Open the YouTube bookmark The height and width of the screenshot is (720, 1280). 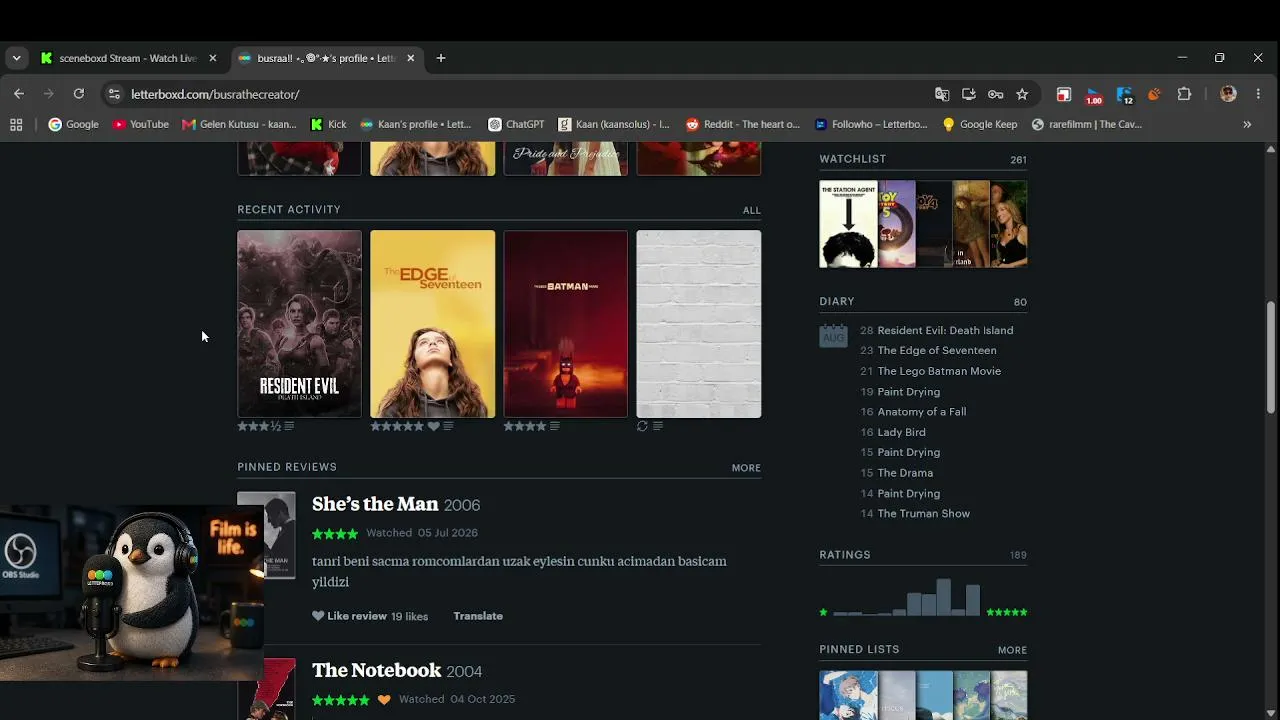pos(140,125)
